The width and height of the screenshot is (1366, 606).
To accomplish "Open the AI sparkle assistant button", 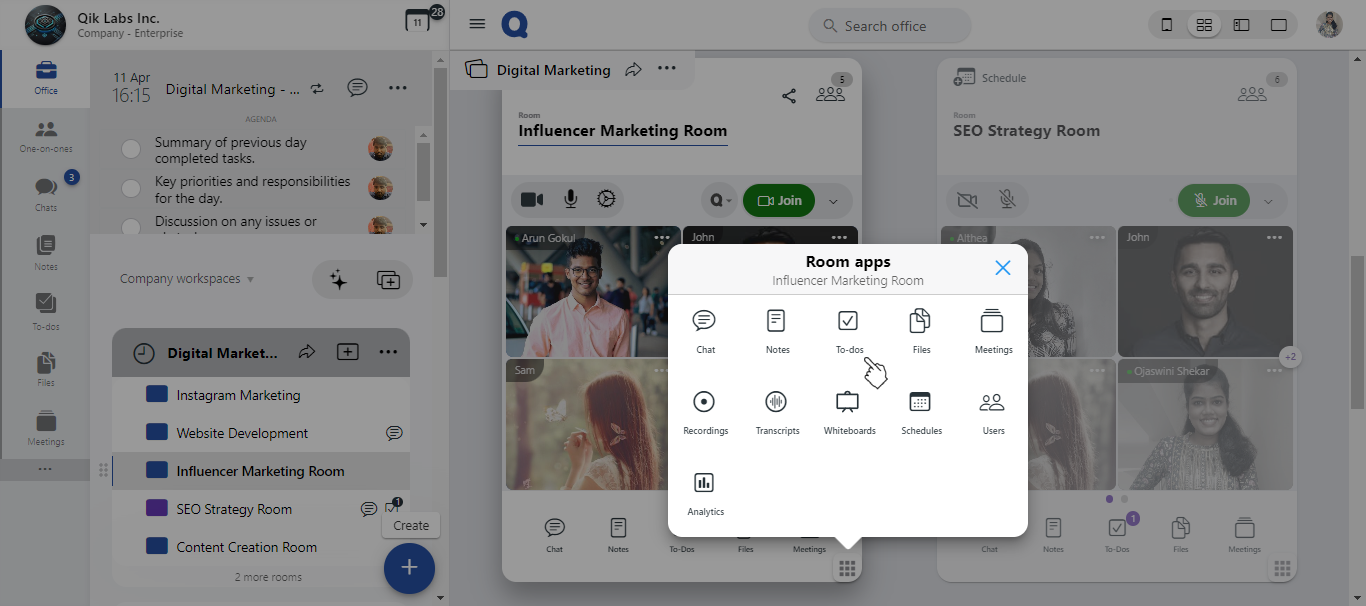I will pos(338,280).
